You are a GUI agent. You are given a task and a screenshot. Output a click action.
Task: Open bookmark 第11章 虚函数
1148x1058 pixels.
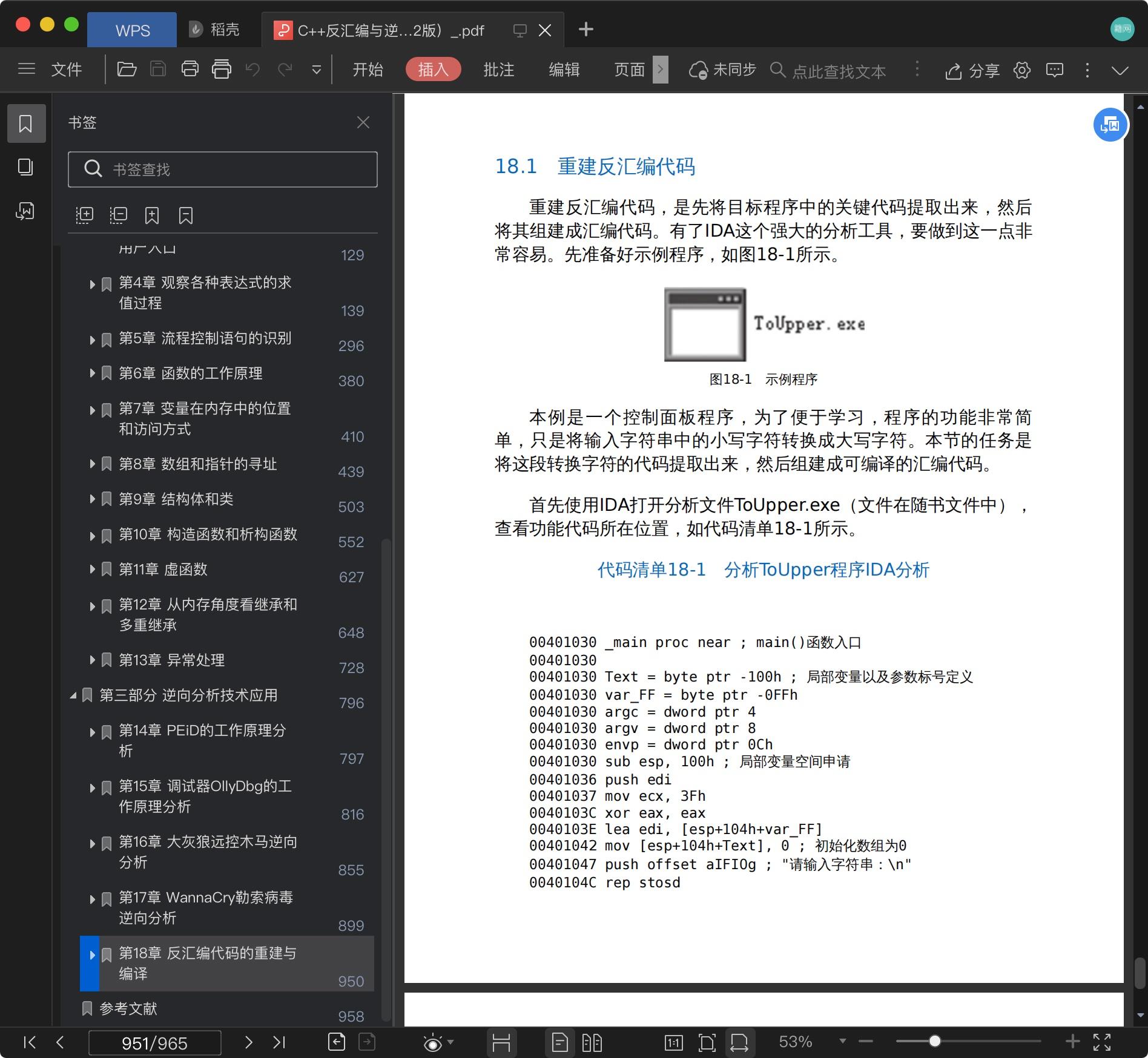coord(163,569)
